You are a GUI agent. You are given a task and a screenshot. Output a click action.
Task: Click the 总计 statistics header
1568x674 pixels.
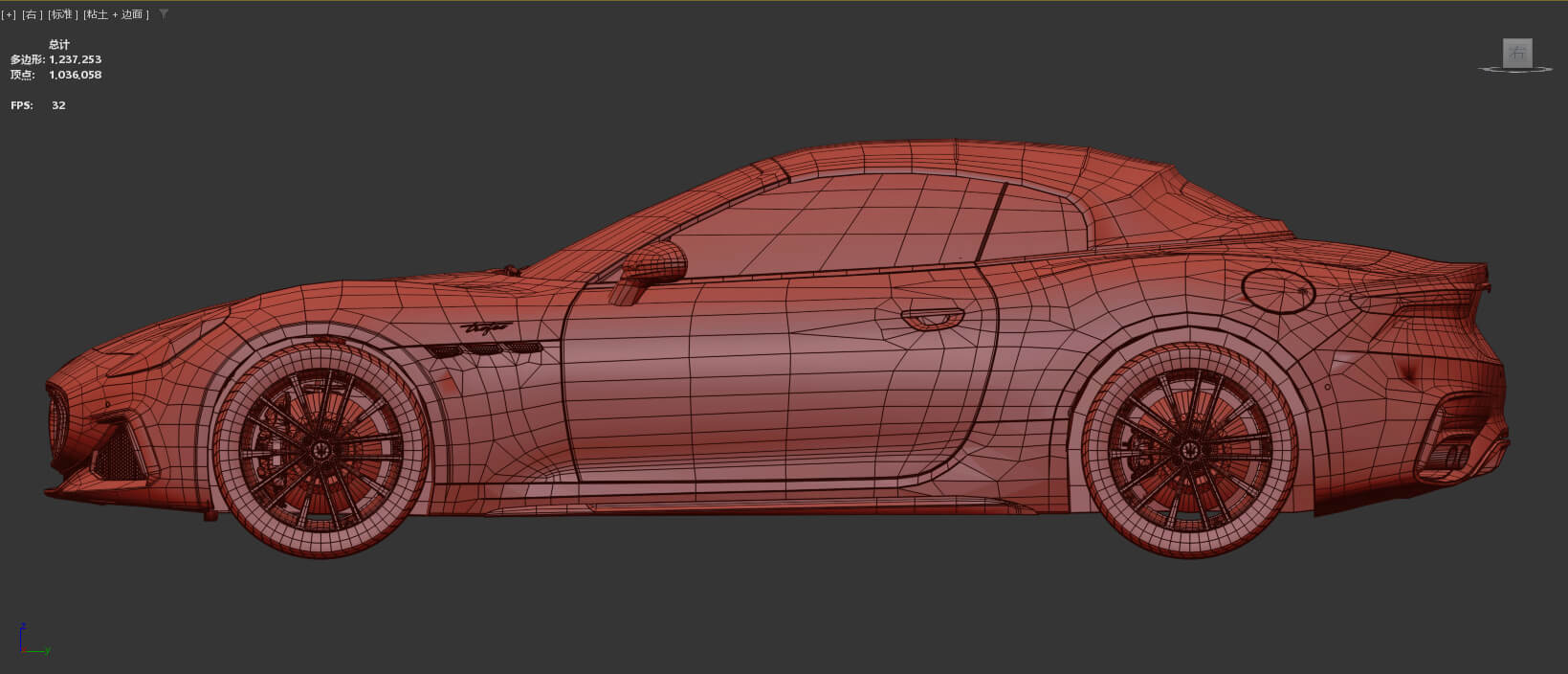(59, 44)
